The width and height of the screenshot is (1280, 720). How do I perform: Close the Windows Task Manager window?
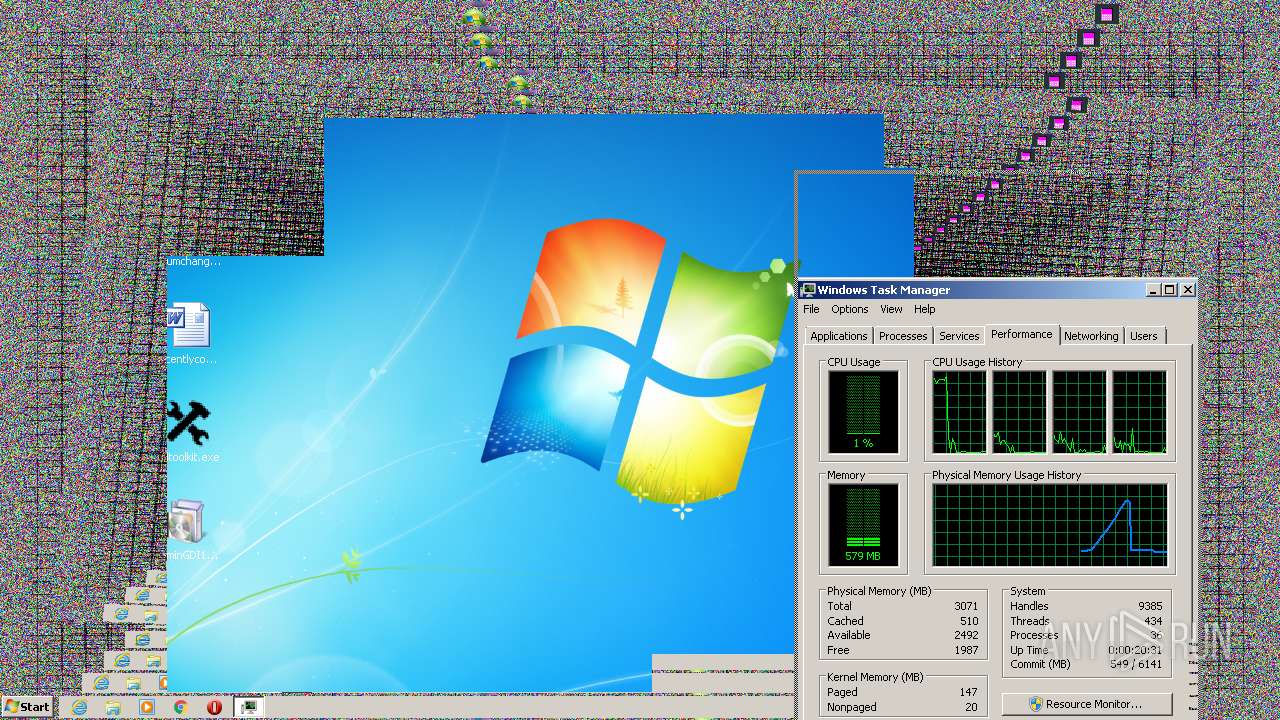(1188, 290)
